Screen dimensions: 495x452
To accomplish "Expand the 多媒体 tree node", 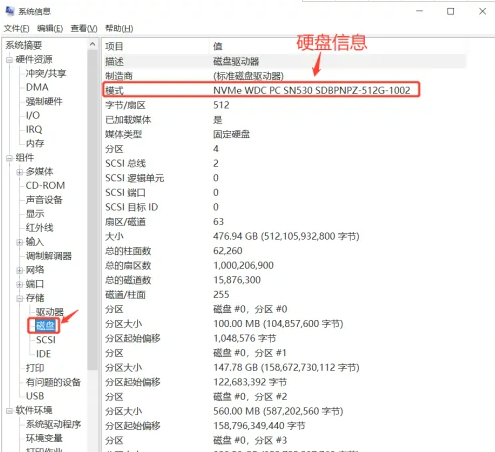I will [20, 172].
